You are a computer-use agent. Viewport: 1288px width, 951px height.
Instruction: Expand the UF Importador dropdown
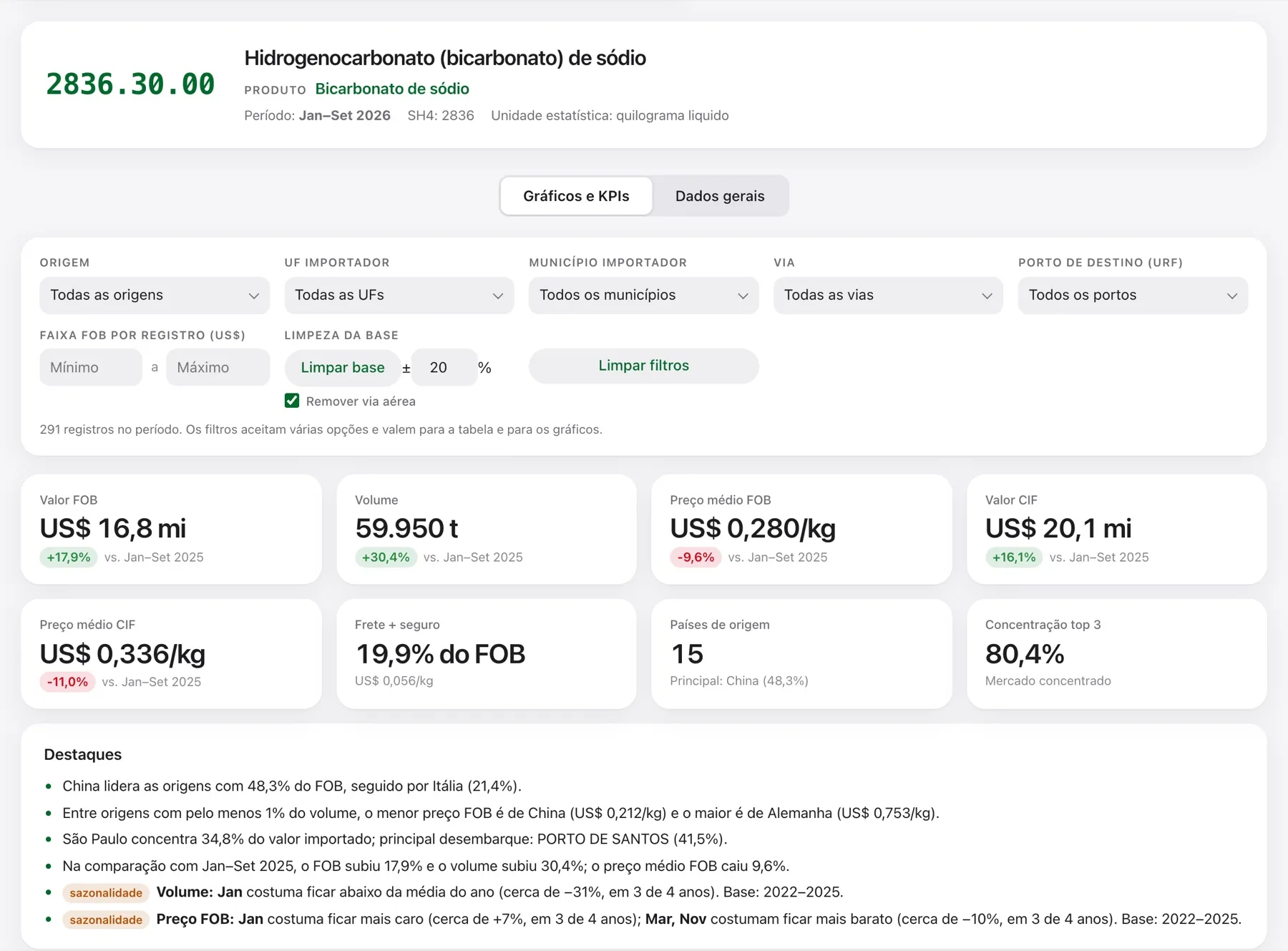tap(399, 296)
